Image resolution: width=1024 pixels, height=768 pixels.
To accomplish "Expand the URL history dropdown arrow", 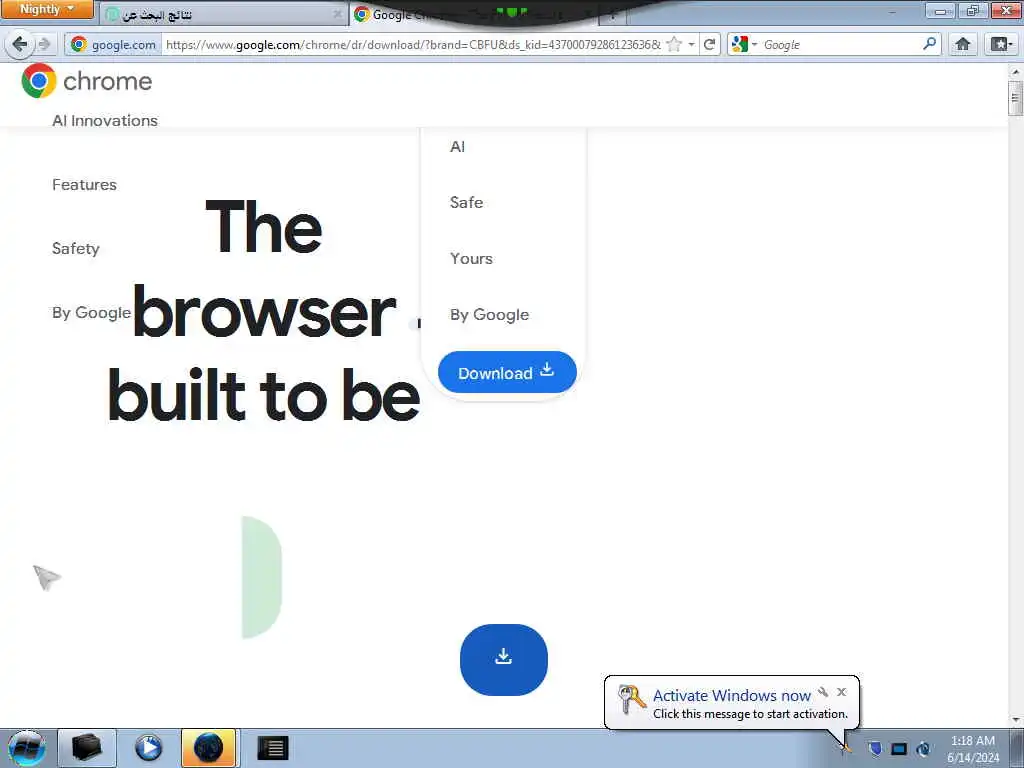I will click(x=691, y=44).
